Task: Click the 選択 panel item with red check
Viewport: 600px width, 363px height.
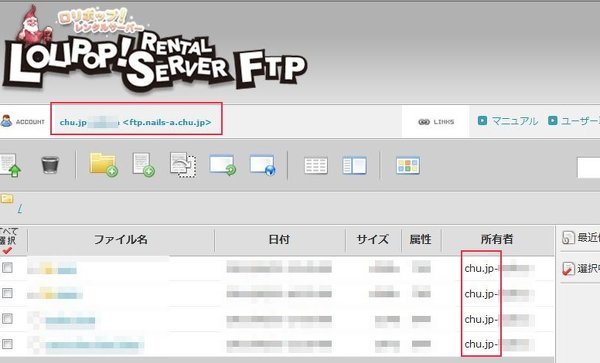Action: click(x=581, y=268)
